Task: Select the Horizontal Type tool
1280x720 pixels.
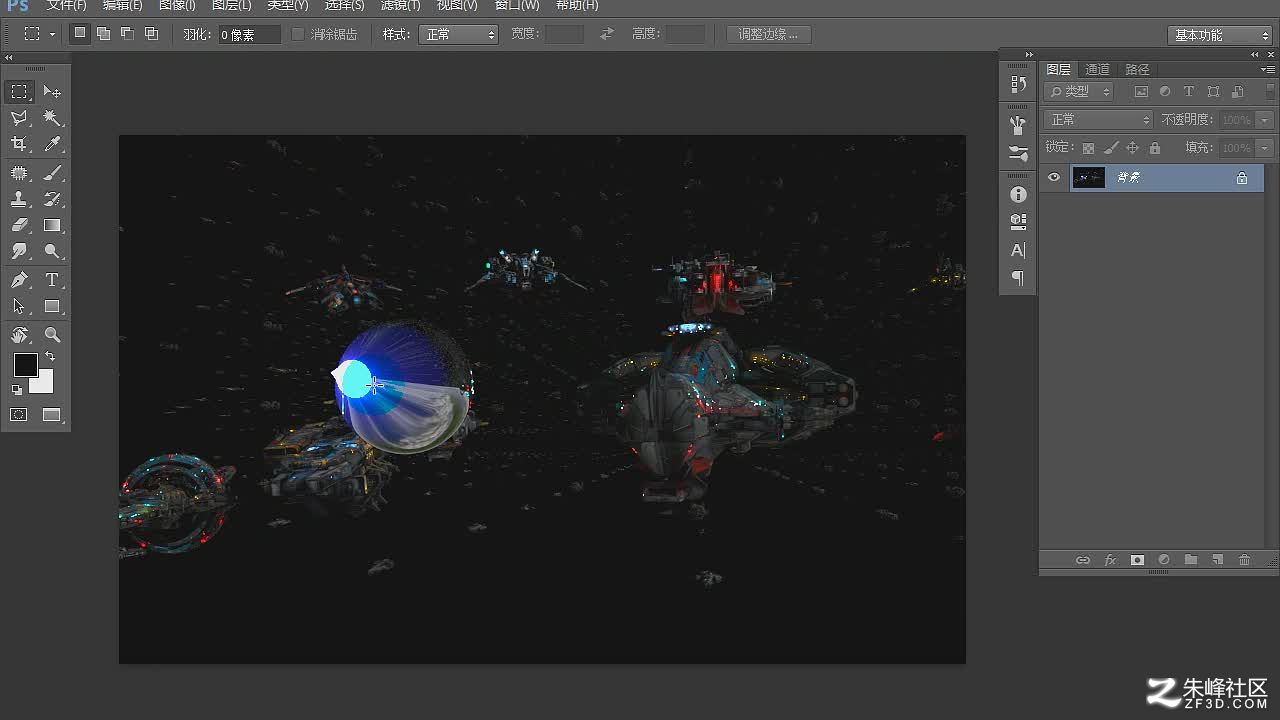Action: pos(52,280)
